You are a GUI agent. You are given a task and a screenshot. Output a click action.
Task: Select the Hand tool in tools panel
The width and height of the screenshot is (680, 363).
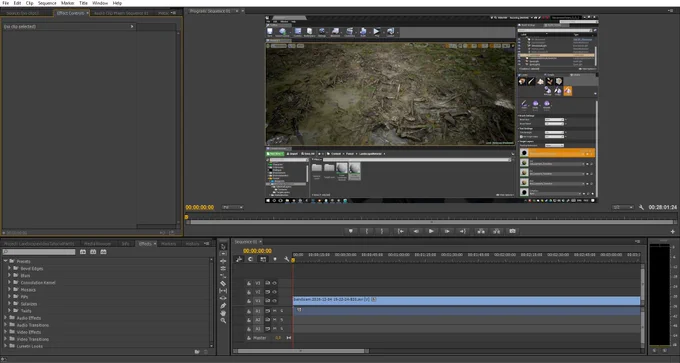[223, 313]
